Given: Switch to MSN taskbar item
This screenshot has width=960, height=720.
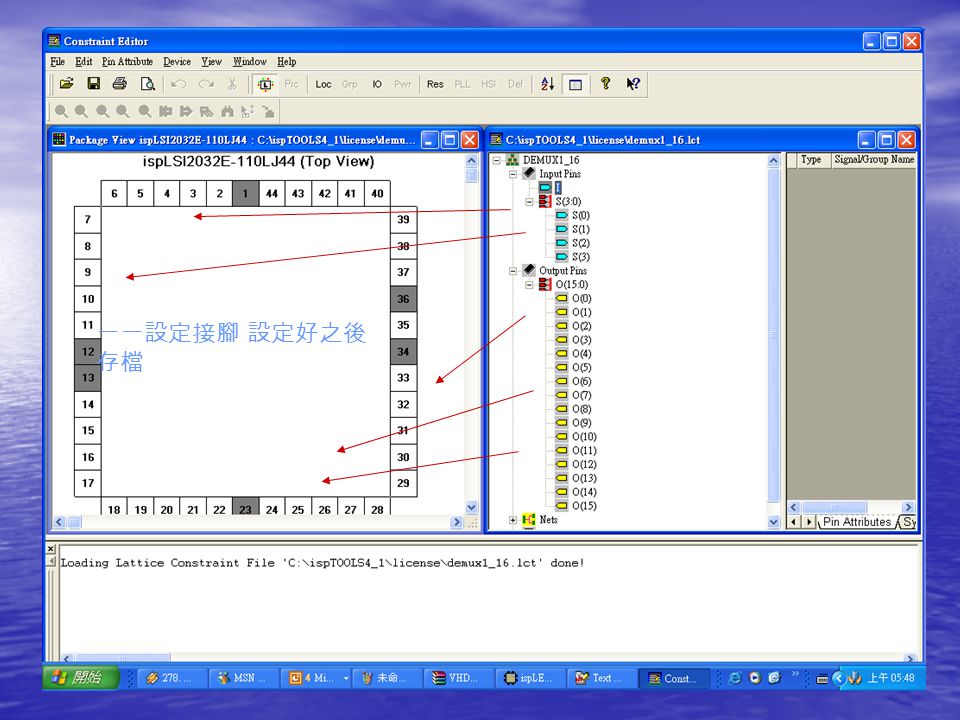Looking at the screenshot, I should pyautogui.click(x=244, y=678).
